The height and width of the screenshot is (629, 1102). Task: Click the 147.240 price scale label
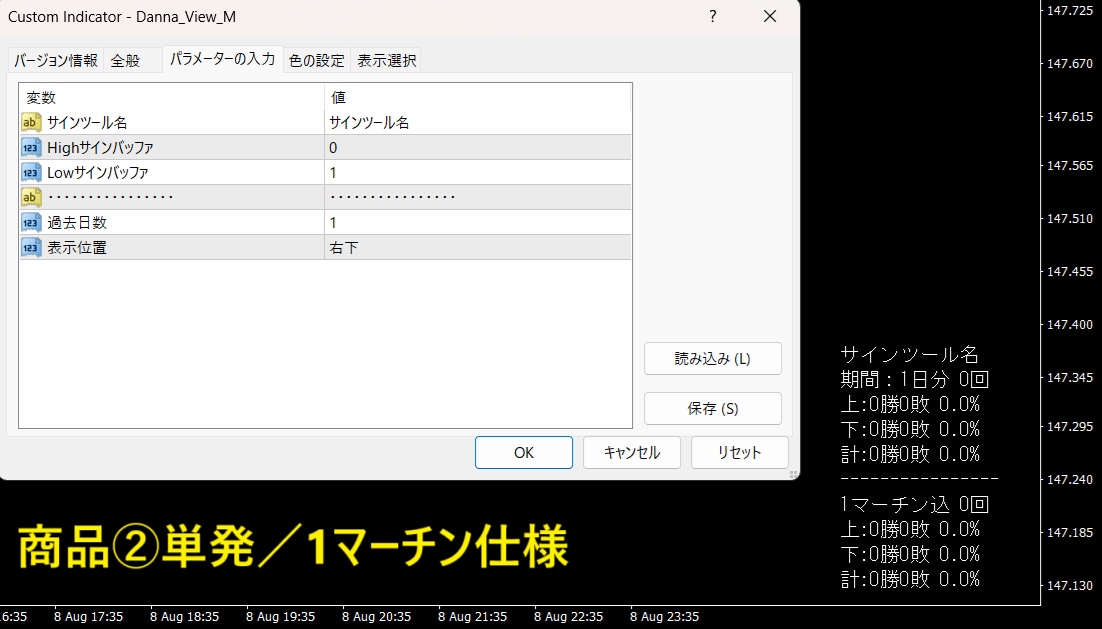(x=1070, y=479)
